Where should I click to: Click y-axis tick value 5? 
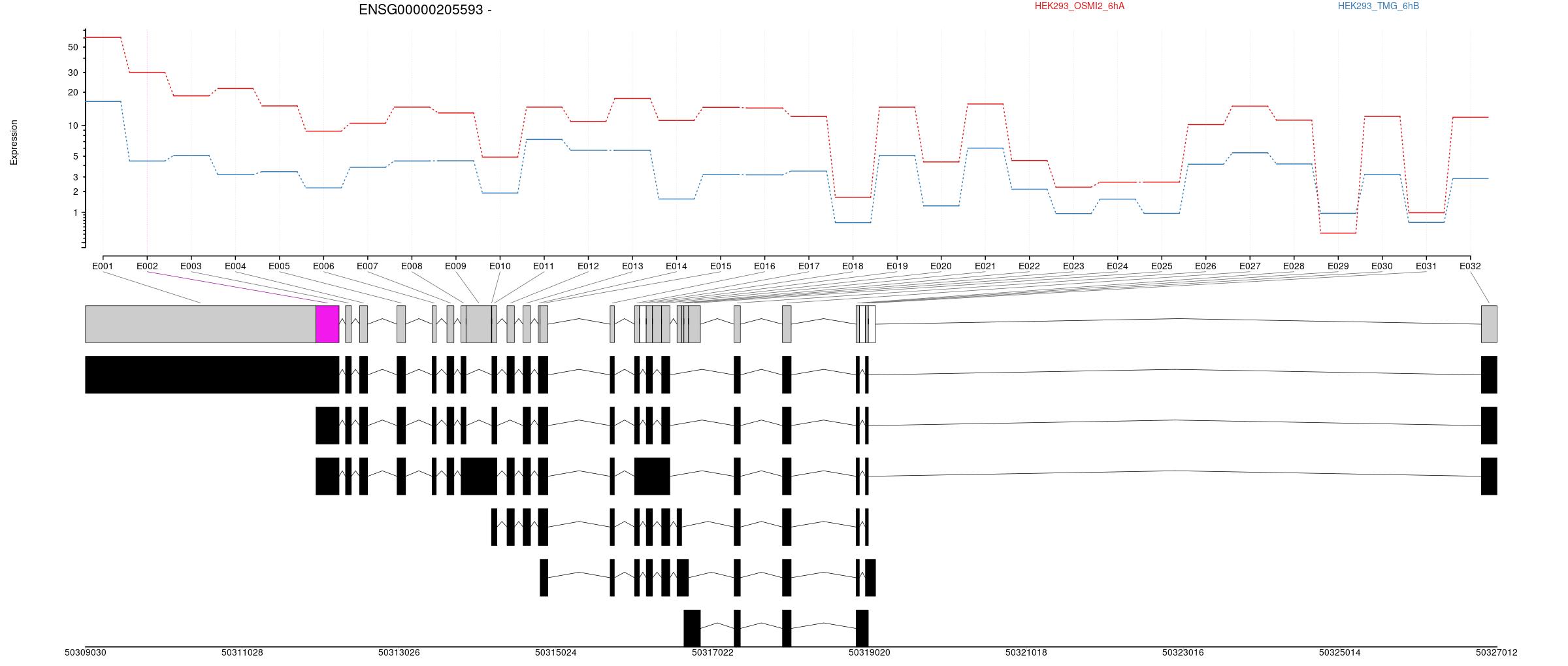(x=75, y=156)
